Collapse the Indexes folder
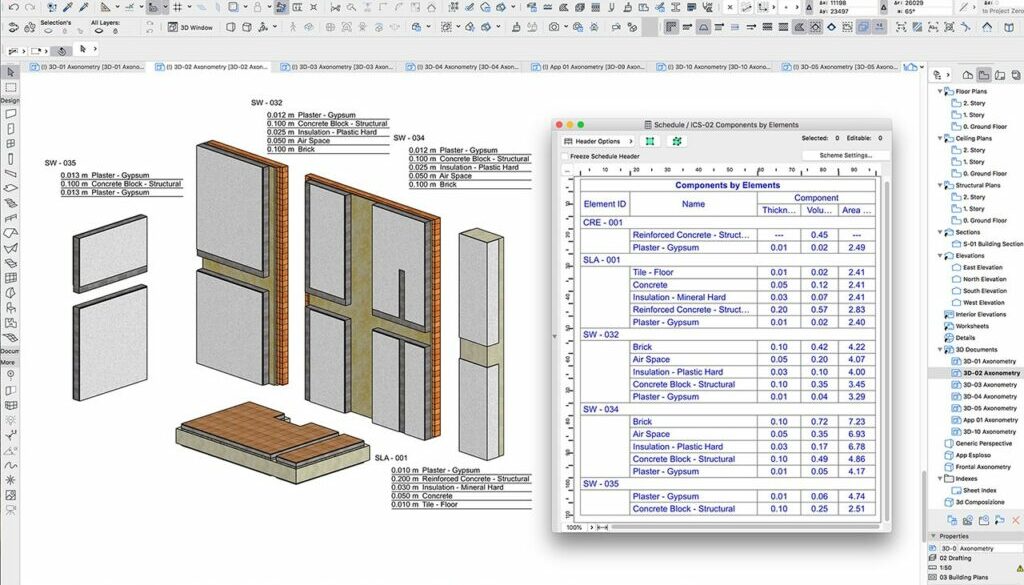The width and height of the screenshot is (1024, 585). [940, 479]
